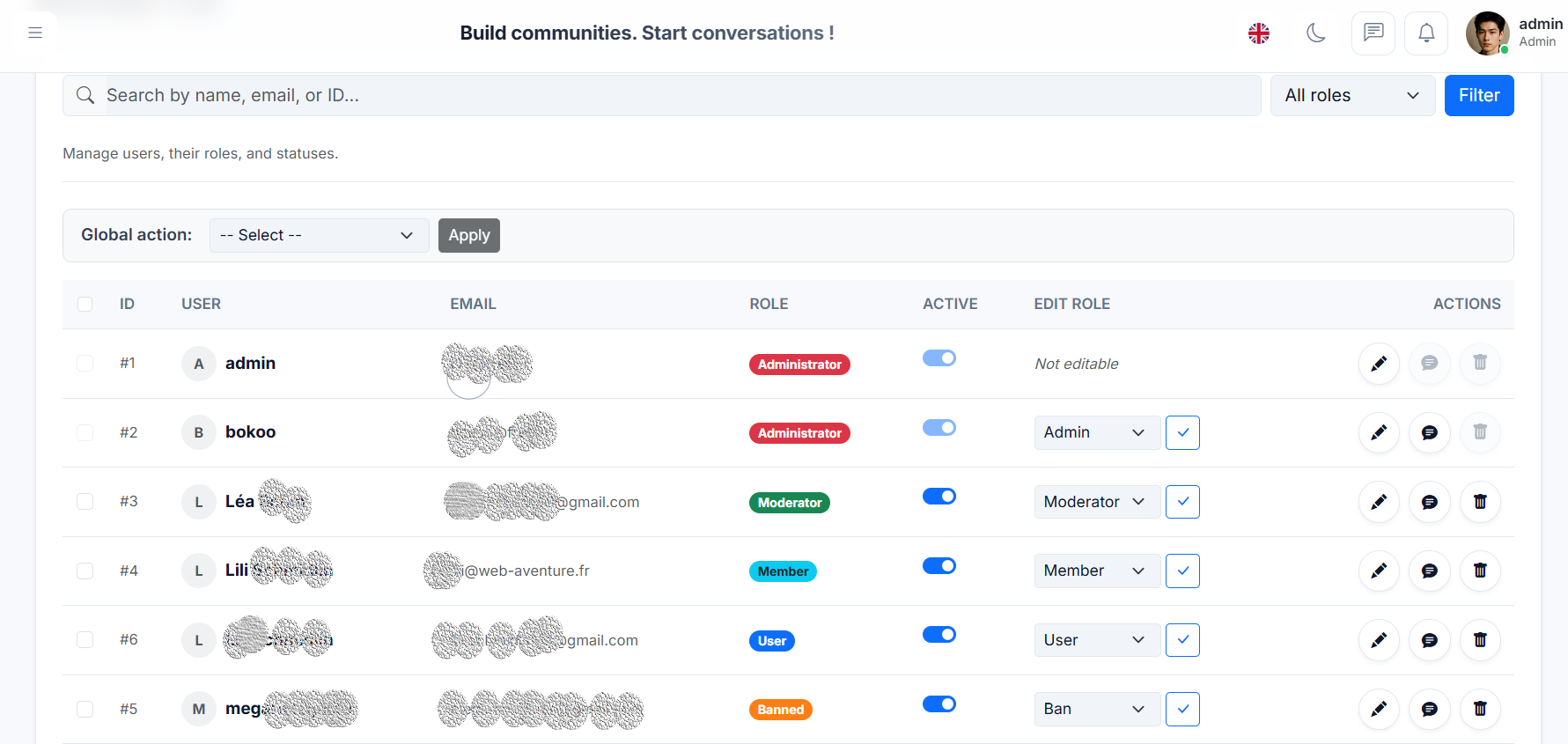Viewport: 1568px width, 744px height.
Task: Click the blue User role badge
Action: point(772,641)
